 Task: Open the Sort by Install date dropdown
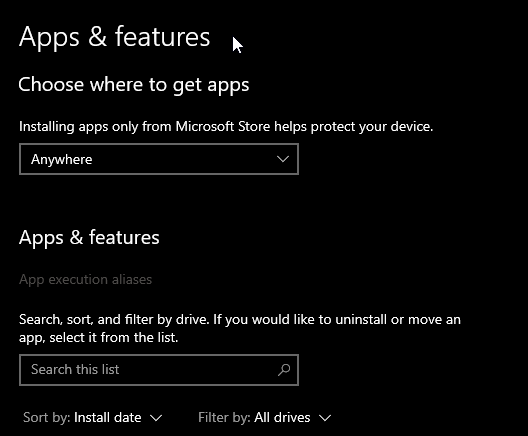93,418
